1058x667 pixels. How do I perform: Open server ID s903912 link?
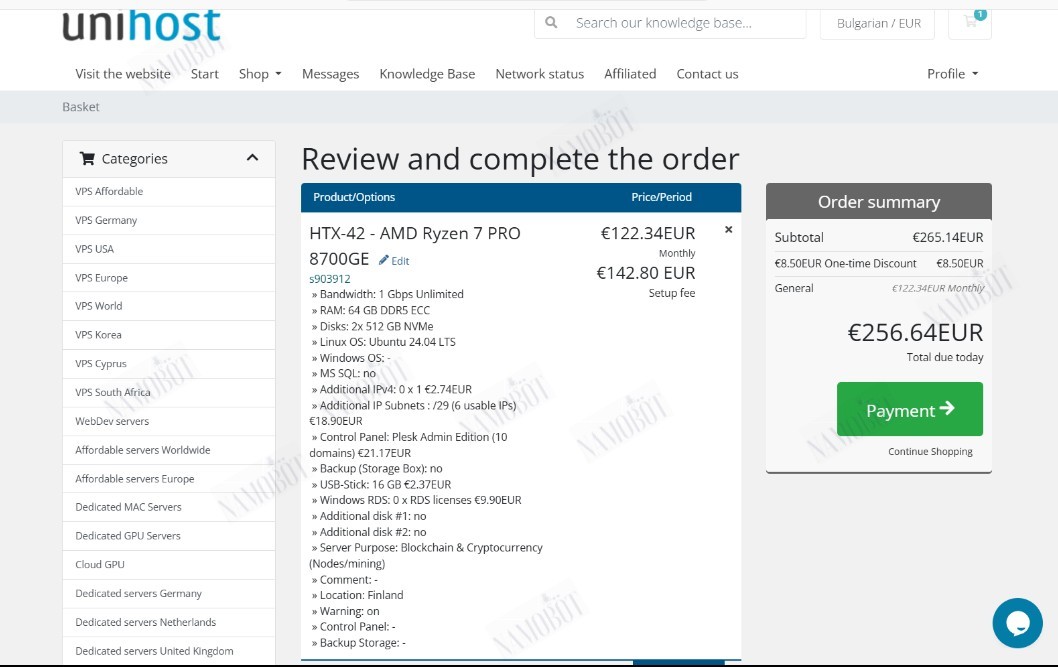click(330, 279)
